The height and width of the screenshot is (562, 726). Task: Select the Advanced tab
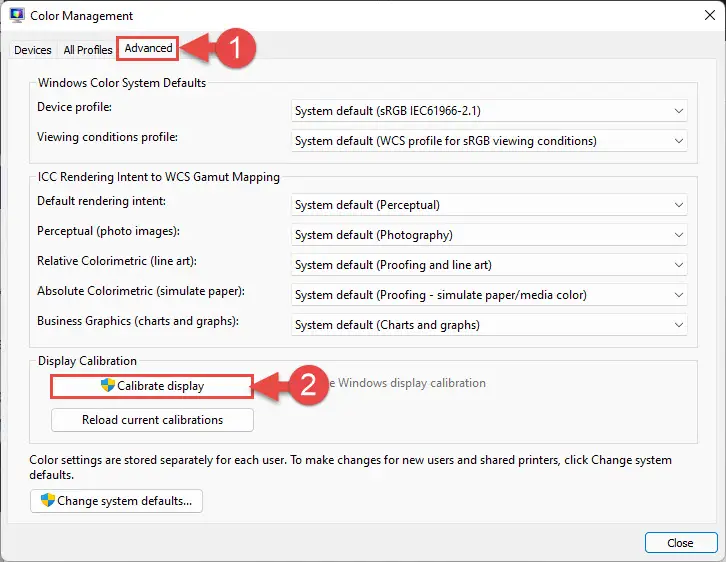coord(148,48)
